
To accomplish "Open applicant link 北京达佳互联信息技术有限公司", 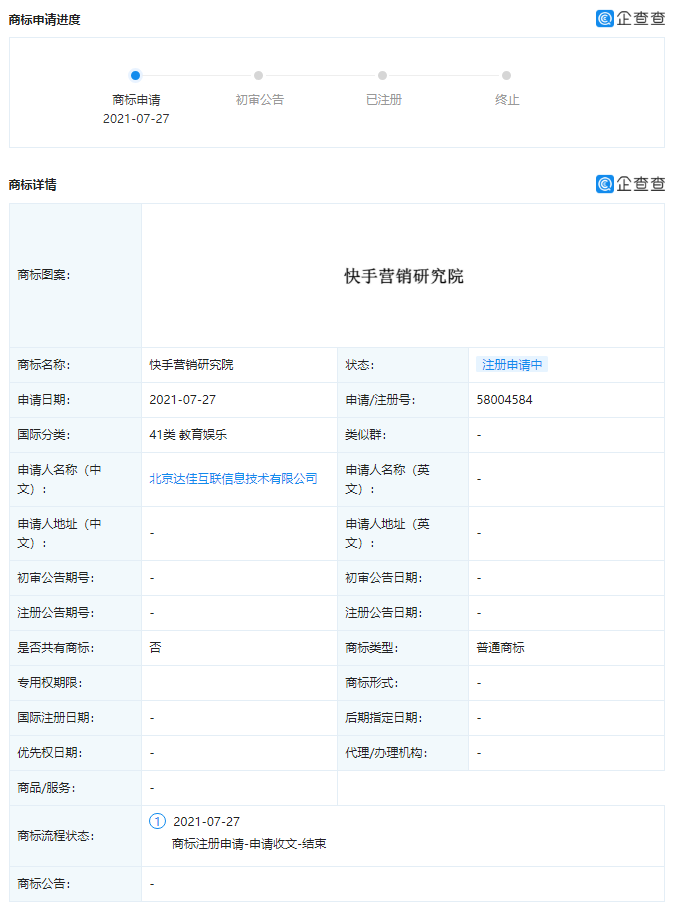I will coord(233,478).
